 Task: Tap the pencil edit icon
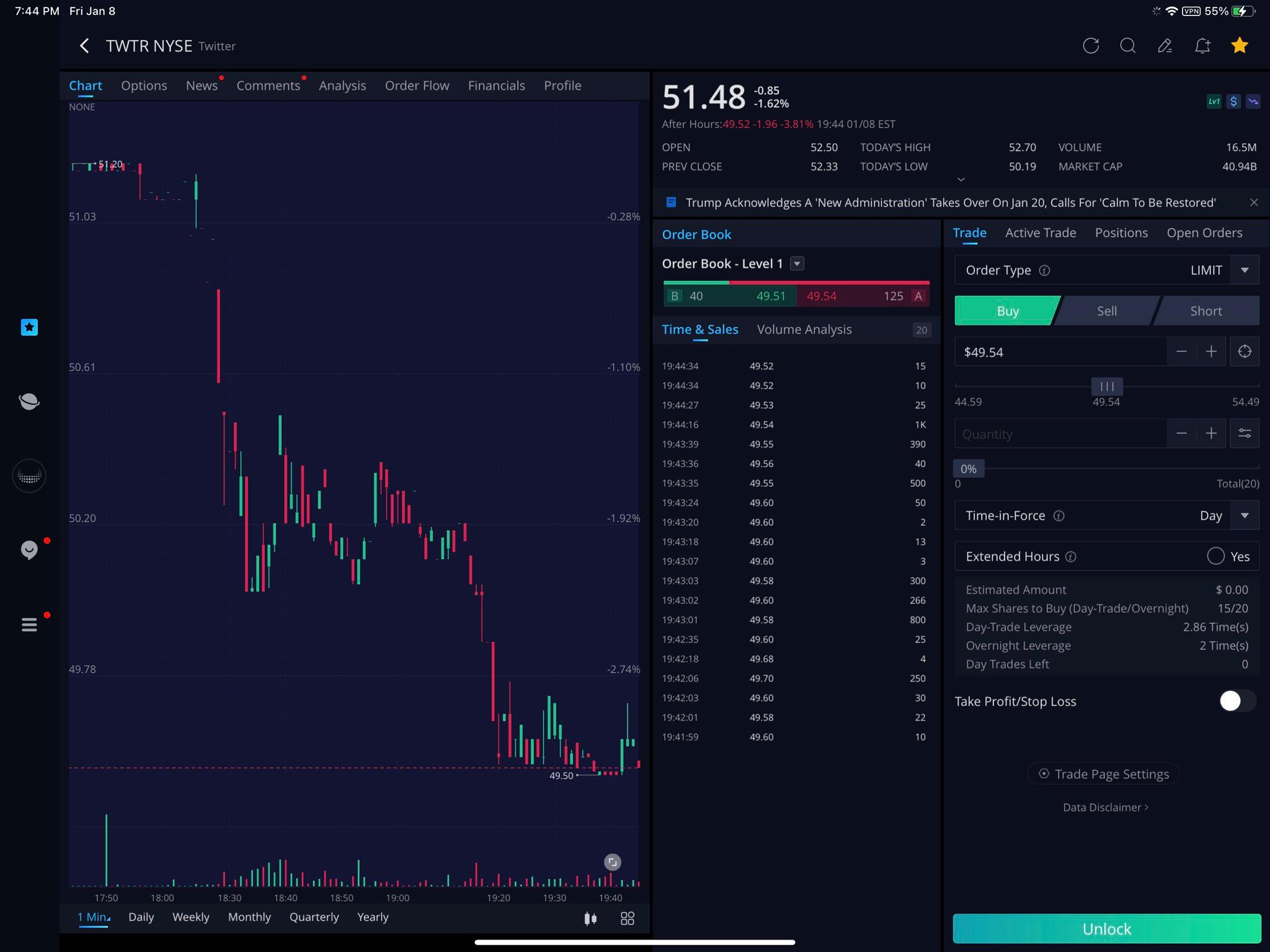(x=1165, y=46)
